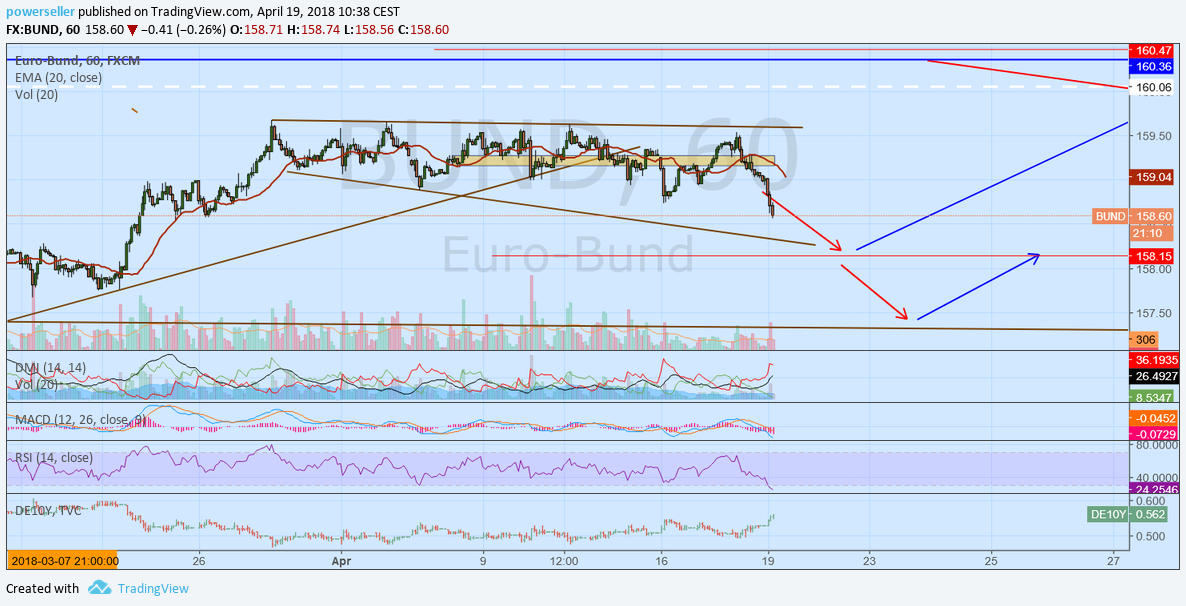Click the 0.500 DE10Y axis tick
This screenshot has width=1186, height=606.
[1149, 536]
